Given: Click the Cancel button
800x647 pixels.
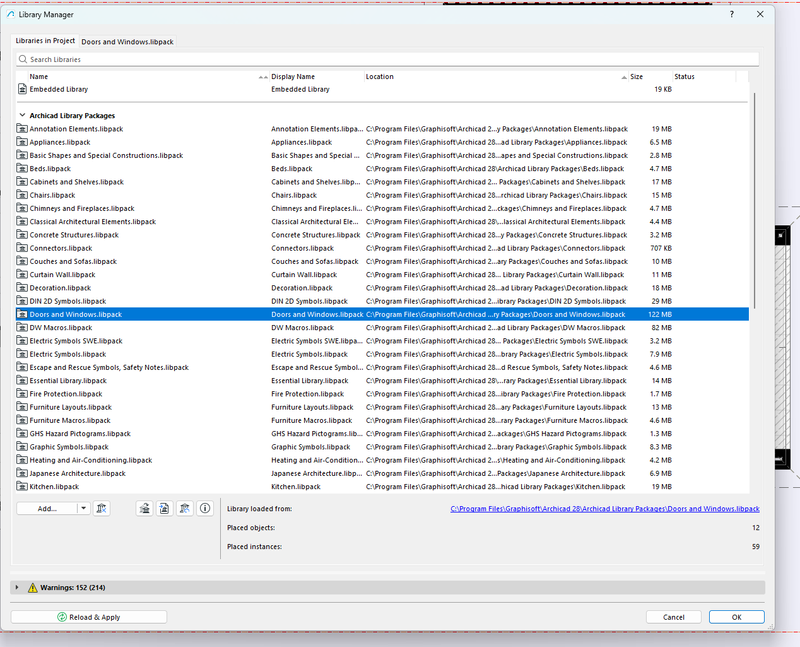Looking at the screenshot, I should coord(673,617).
